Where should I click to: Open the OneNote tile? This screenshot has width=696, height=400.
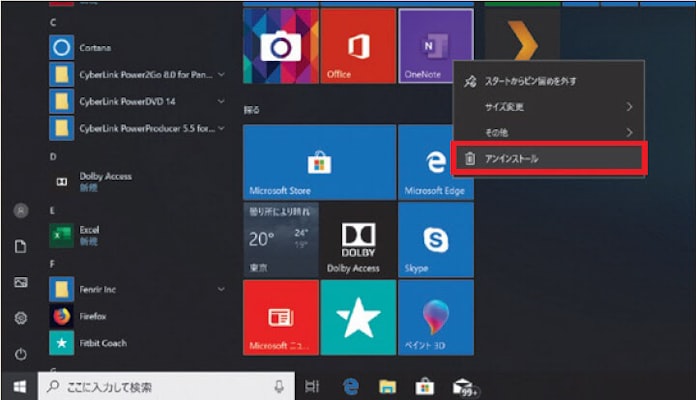pyautogui.click(x=436, y=46)
